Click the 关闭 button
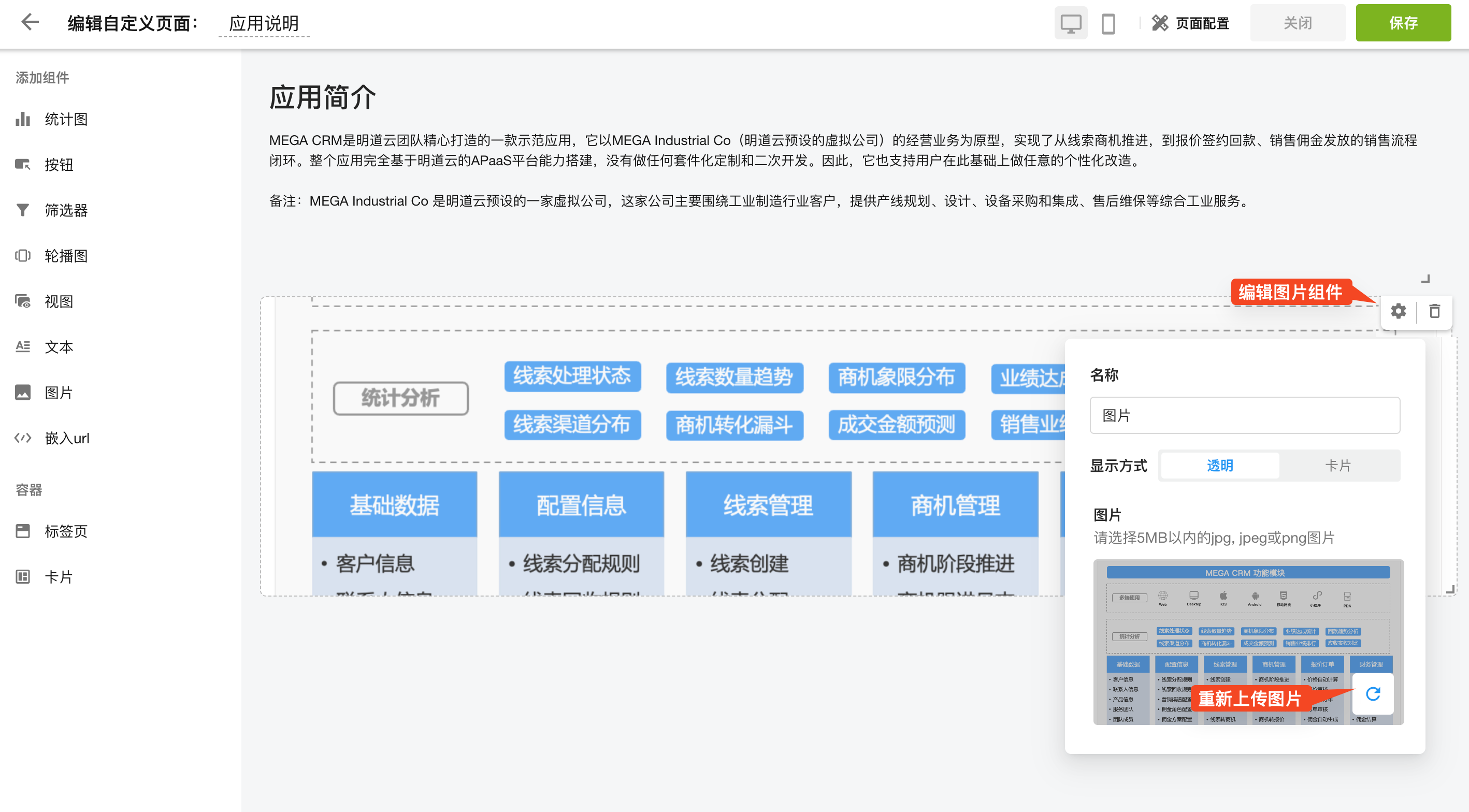1469x812 pixels. click(x=1298, y=23)
